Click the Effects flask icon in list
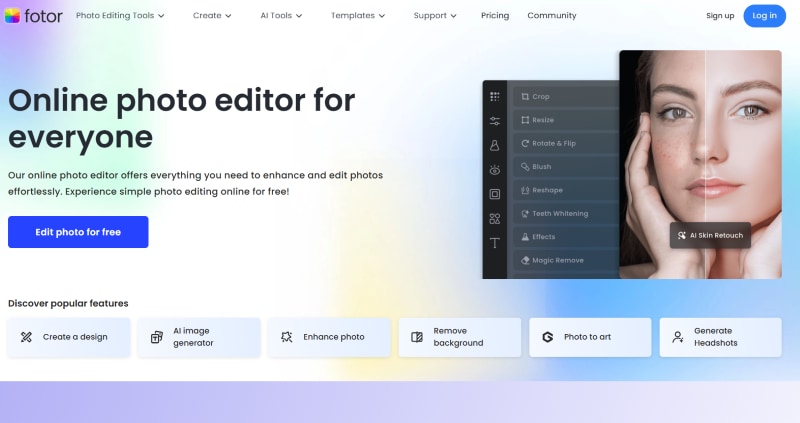 tap(525, 237)
